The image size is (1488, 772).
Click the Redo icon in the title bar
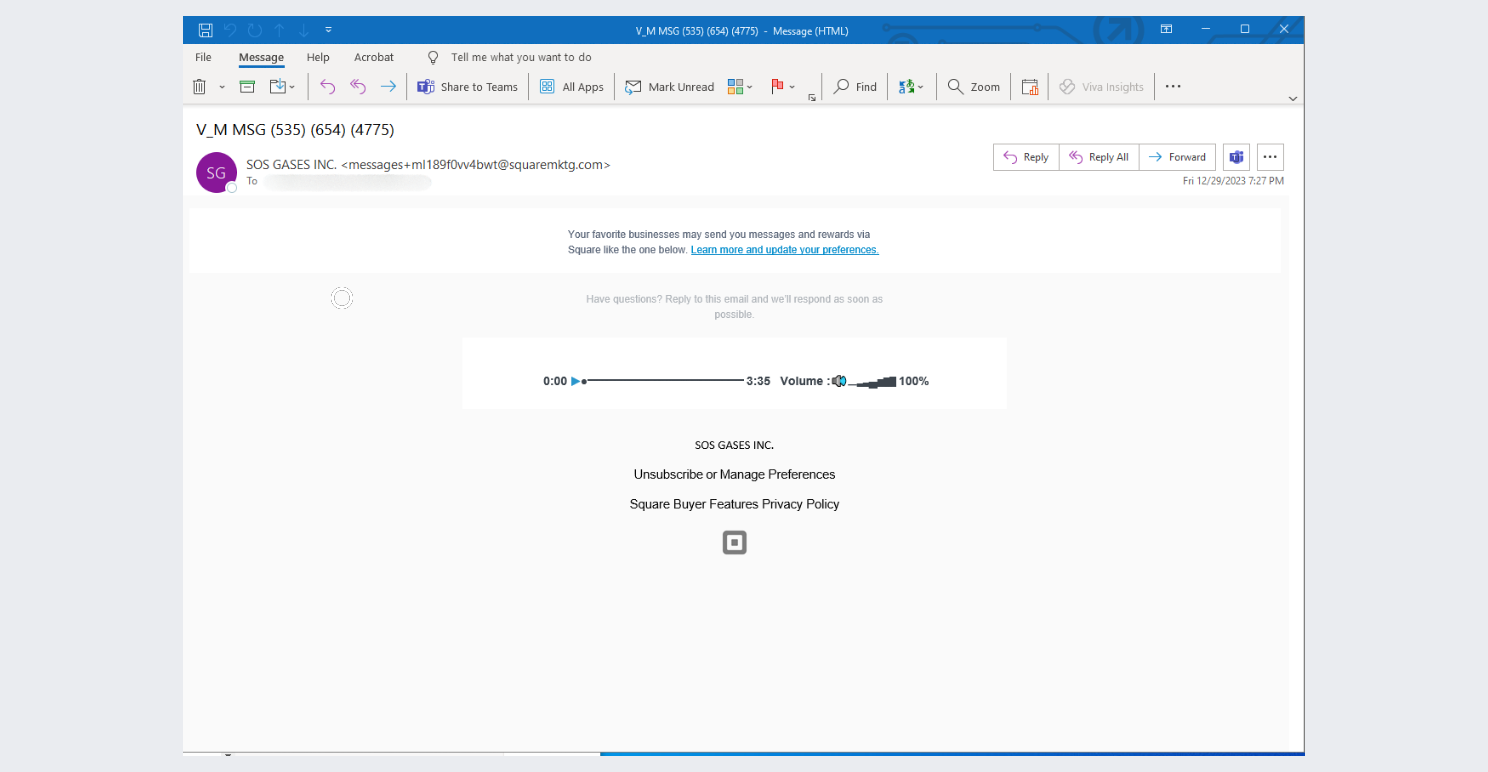255,30
